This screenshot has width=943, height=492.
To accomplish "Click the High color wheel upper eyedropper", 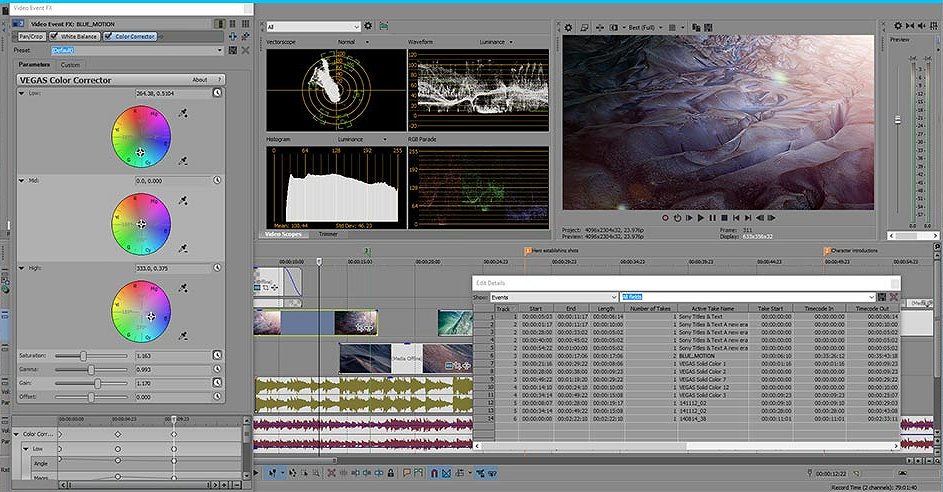I will point(183,288).
